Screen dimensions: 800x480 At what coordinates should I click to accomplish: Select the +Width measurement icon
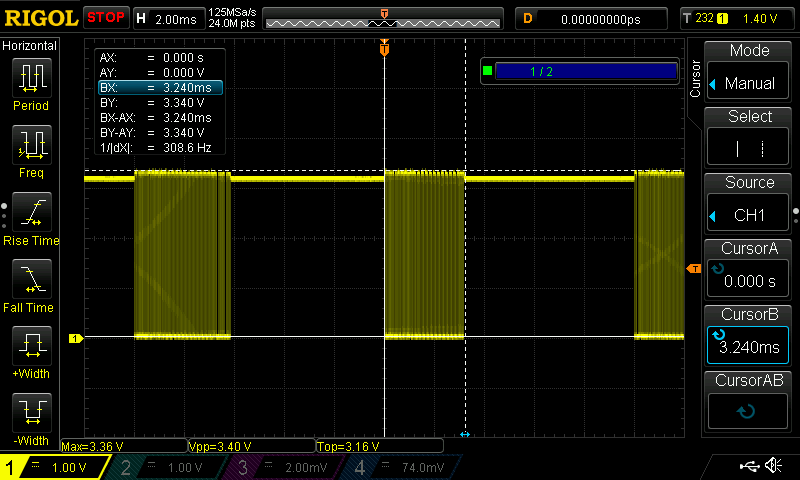[32, 346]
